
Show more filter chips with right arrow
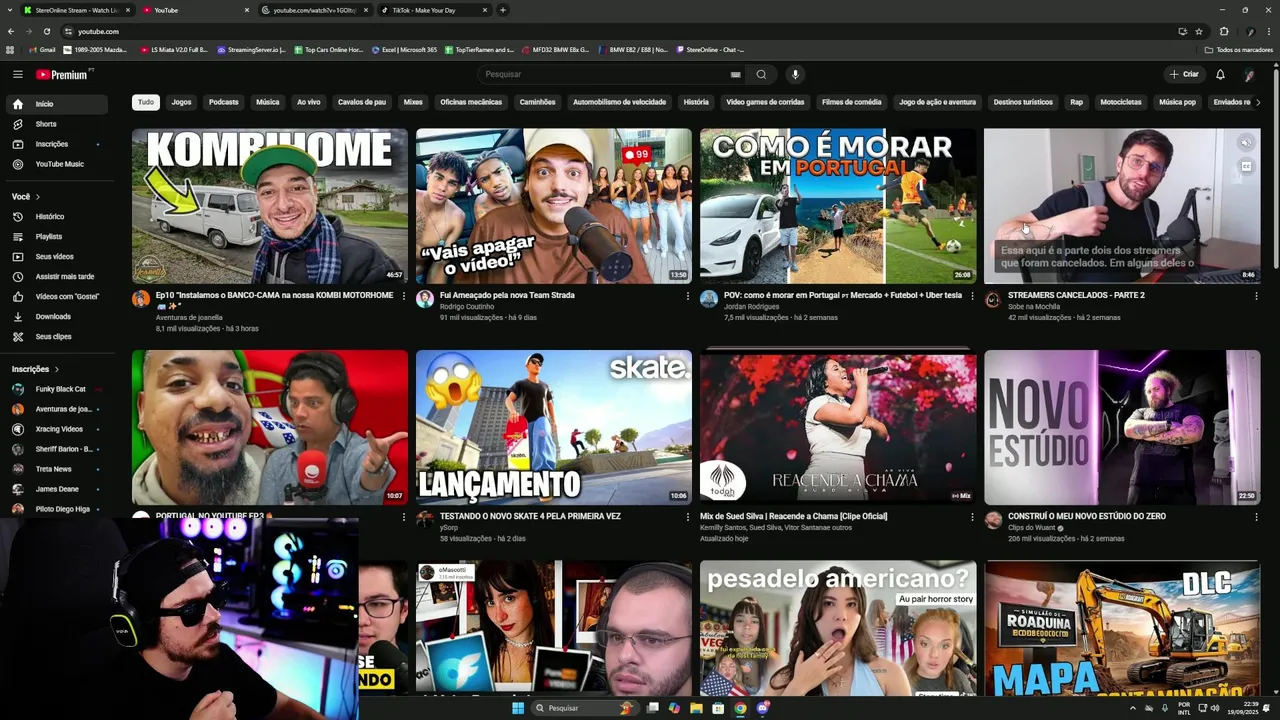[x=1257, y=102]
